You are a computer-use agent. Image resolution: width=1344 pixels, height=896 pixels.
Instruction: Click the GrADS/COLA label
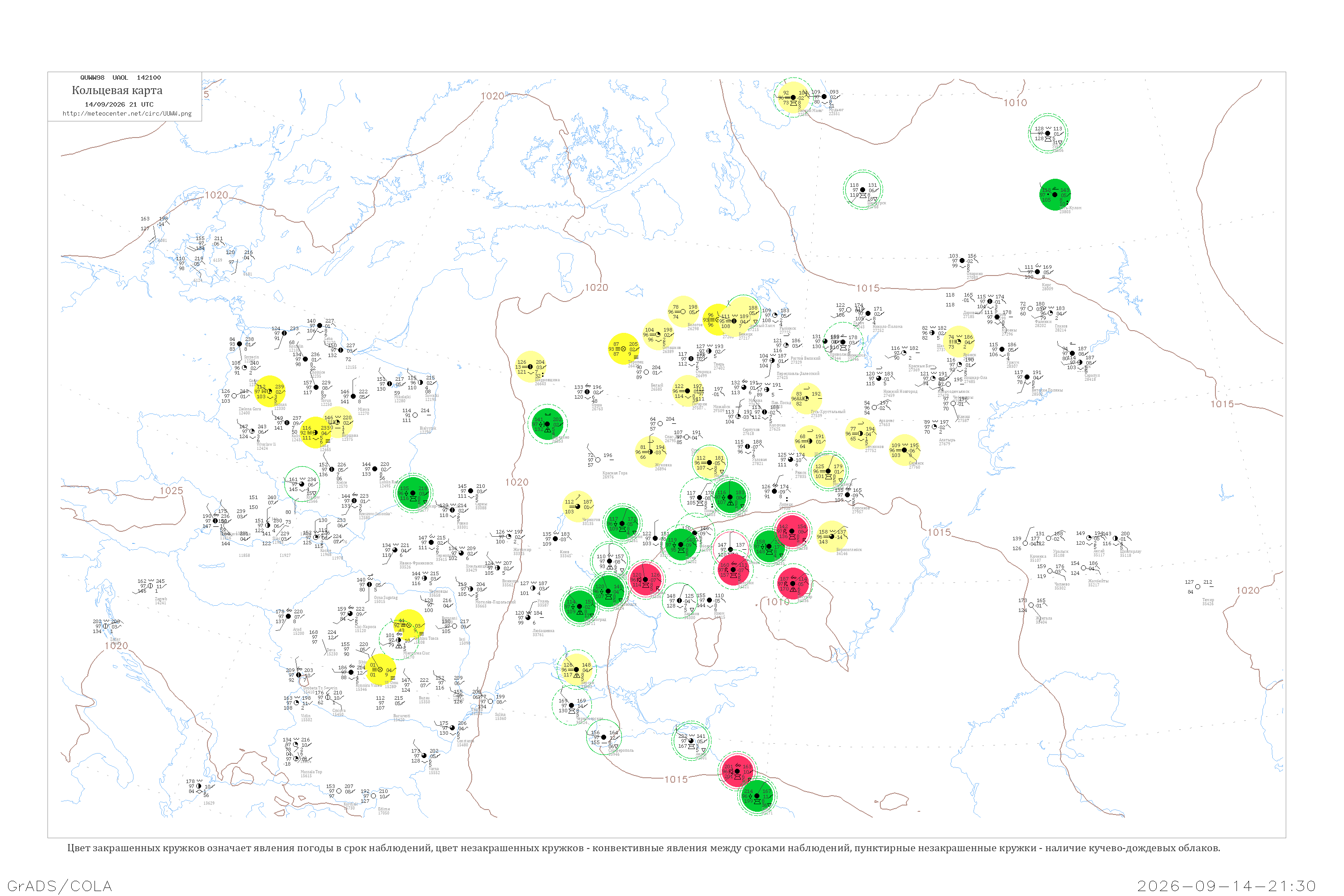click(60, 886)
